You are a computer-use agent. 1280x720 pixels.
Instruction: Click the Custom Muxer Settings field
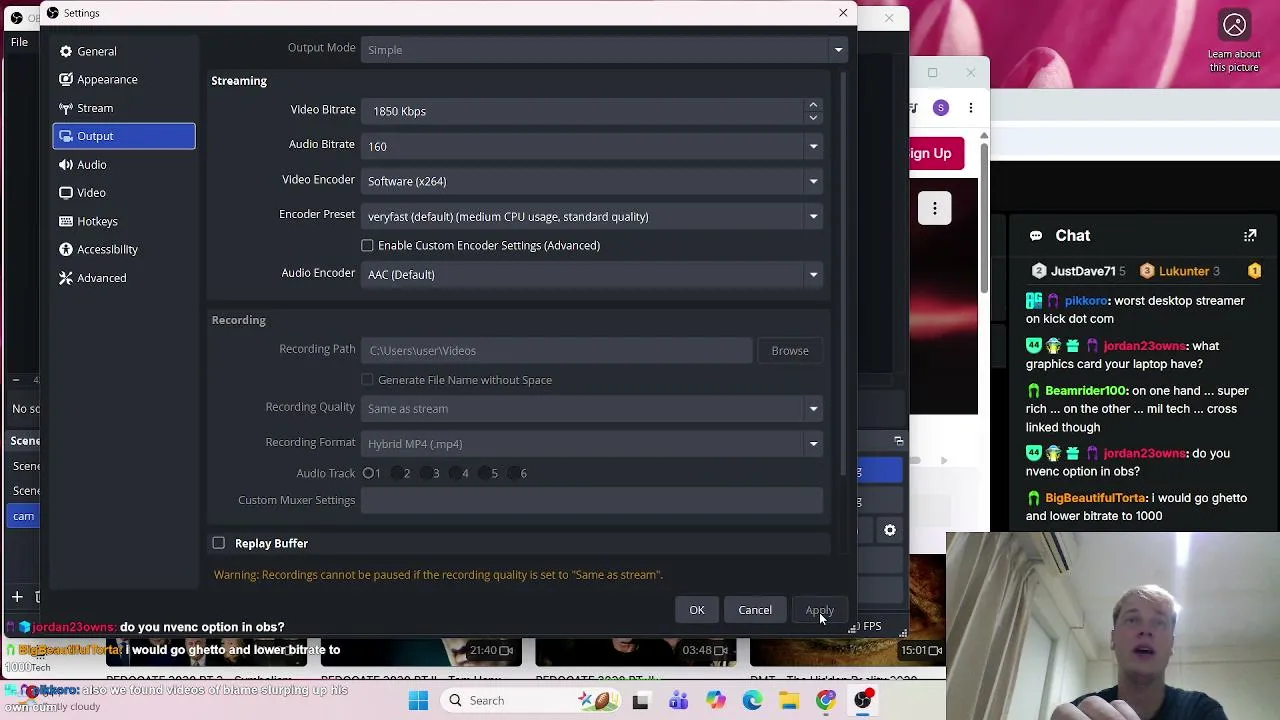pos(592,500)
